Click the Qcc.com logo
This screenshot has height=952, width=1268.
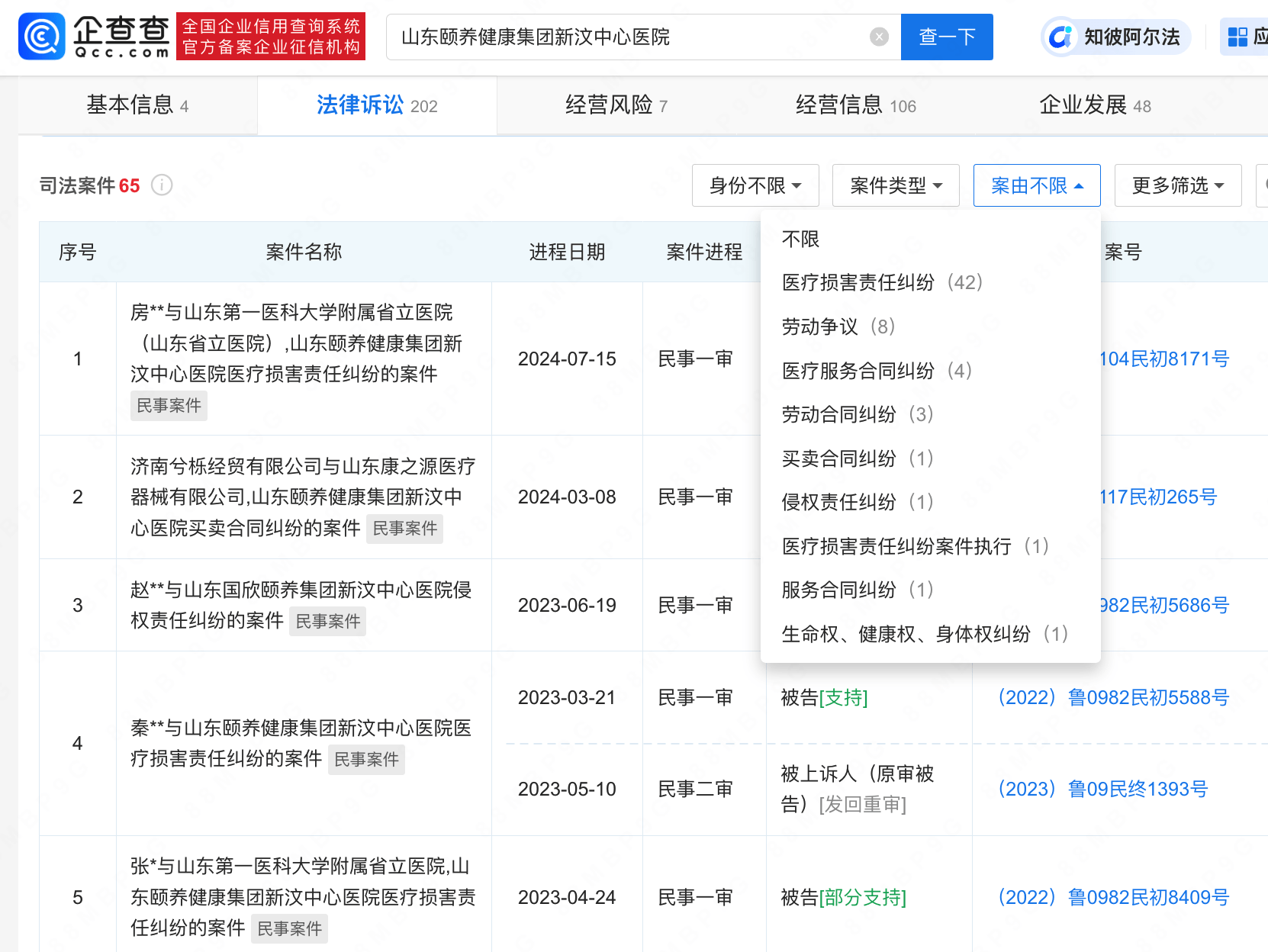tap(94, 37)
